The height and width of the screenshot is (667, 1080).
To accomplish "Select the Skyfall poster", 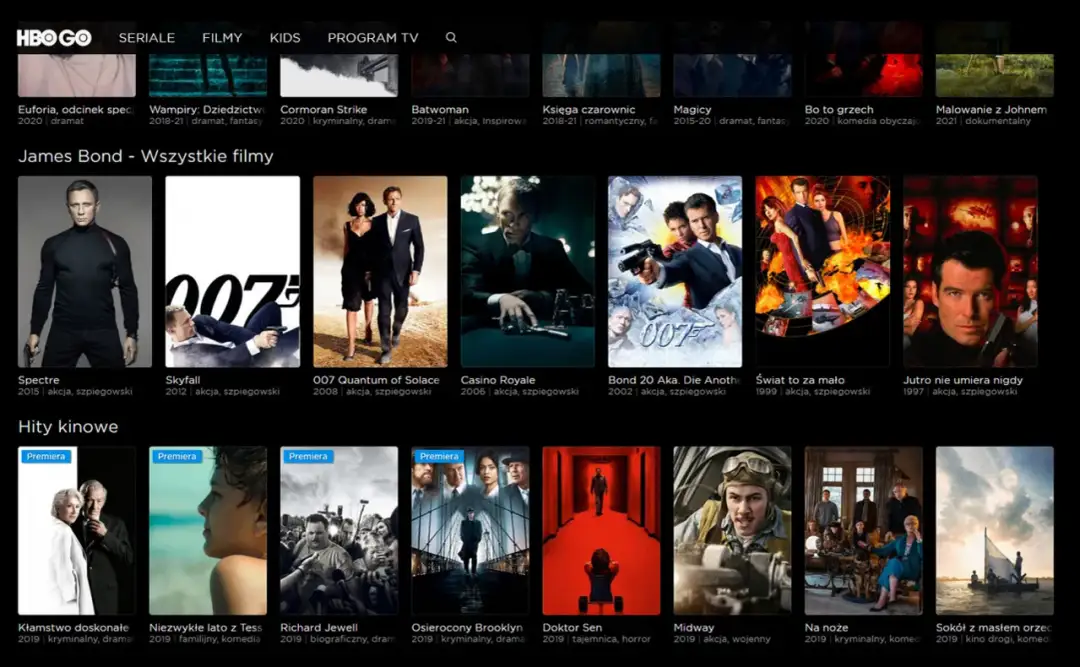I will click(232, 270).
